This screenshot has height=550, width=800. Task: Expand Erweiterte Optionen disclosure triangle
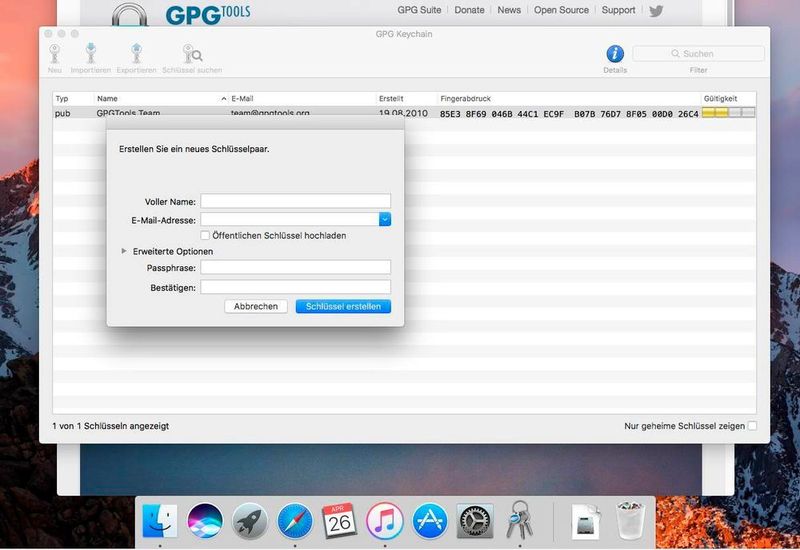[123, 251]
